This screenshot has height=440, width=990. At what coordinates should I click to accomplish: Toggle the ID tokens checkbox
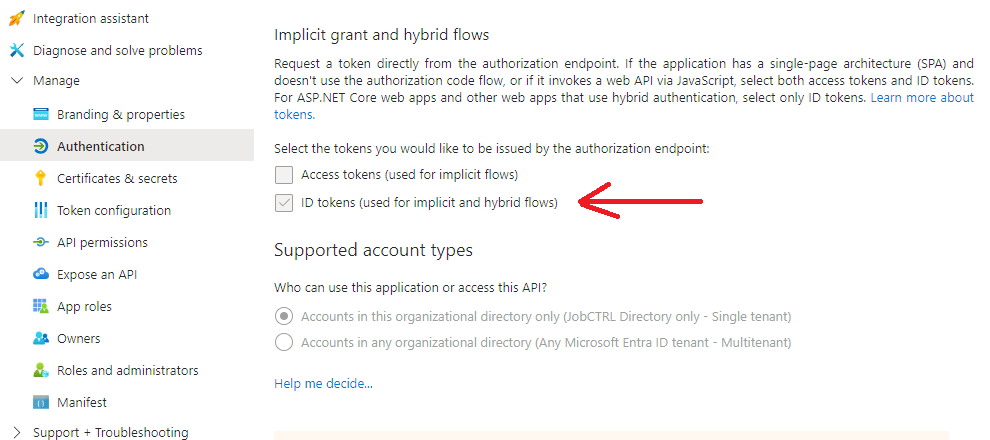click(x=284, y=204)
